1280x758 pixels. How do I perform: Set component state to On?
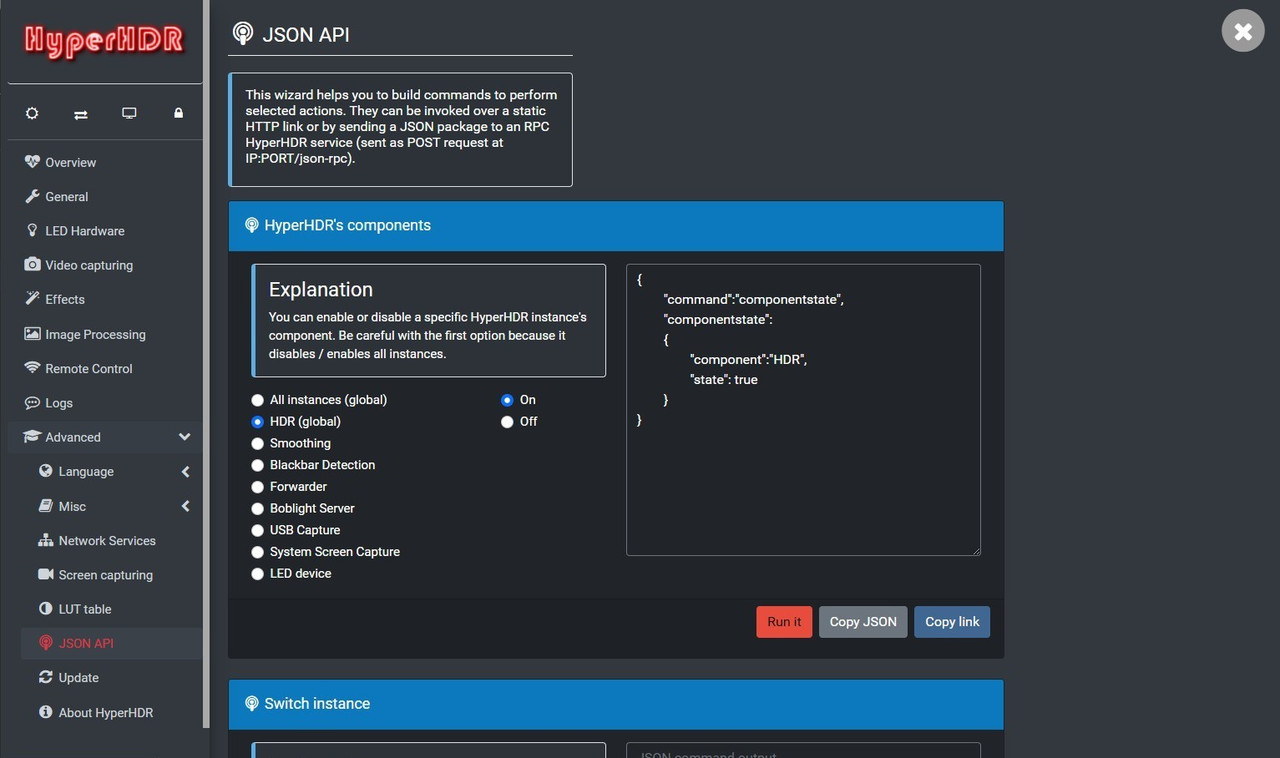(507, 400)
